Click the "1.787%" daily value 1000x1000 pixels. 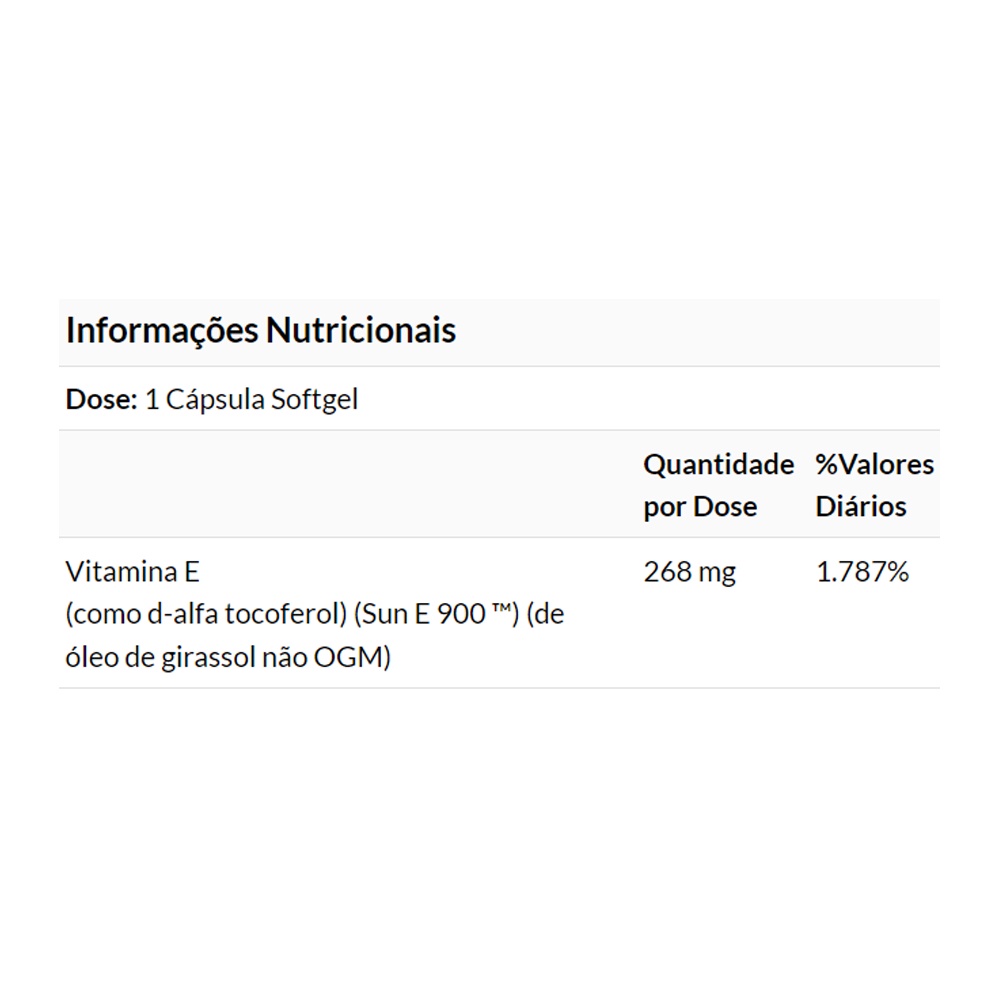click(x=862, y=572)
